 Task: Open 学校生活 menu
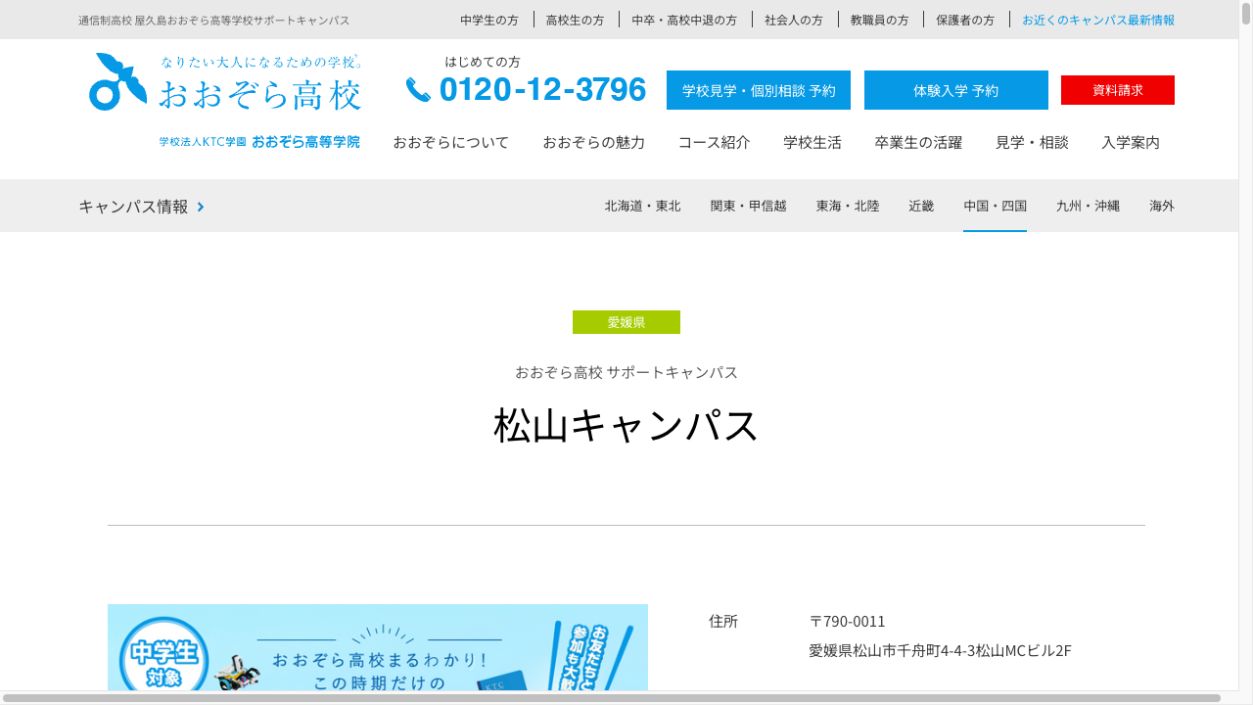coord(812,143)
